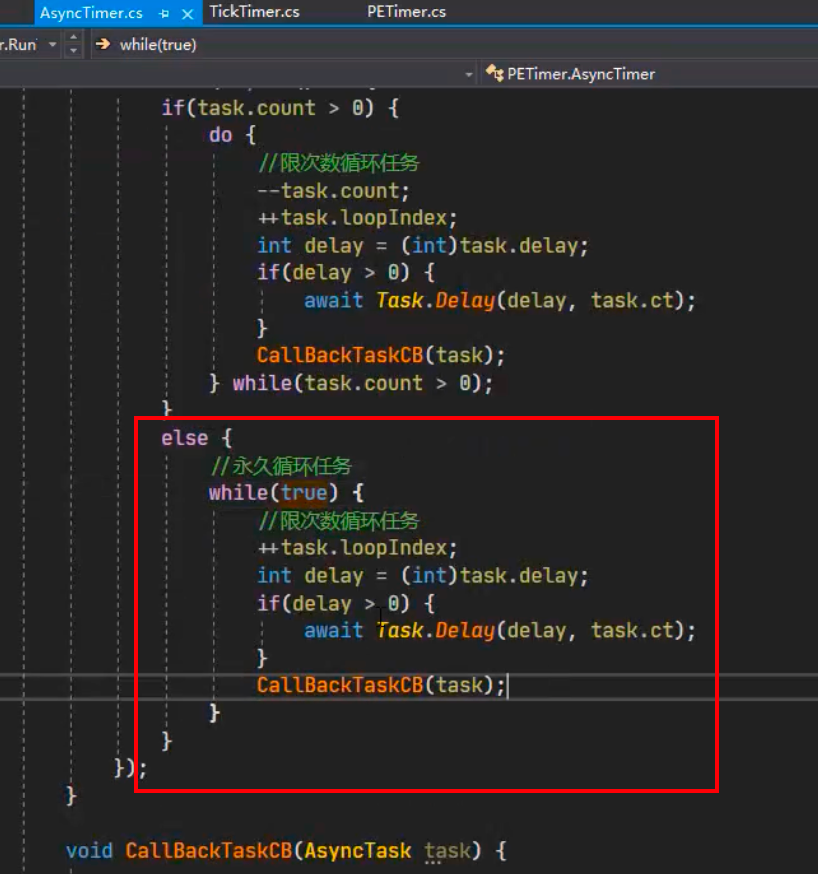Screen dimensions: 818x874
Task: Open dropdown arrow left of PETimer.AsyncTimer
Action: 469,74
